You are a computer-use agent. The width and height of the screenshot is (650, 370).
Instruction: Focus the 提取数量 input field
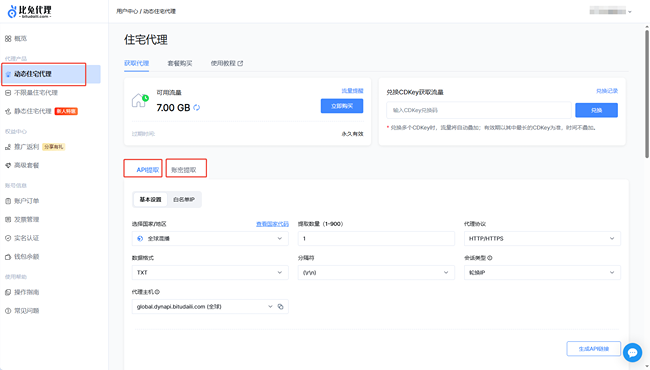(x=376, y=239)
